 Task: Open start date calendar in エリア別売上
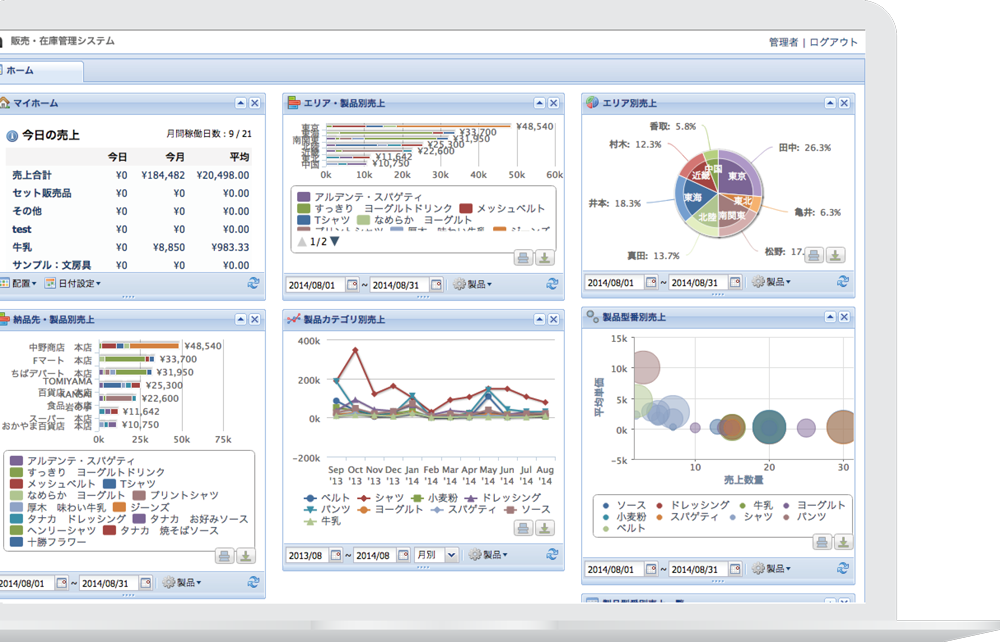click(x=651, y=282)
